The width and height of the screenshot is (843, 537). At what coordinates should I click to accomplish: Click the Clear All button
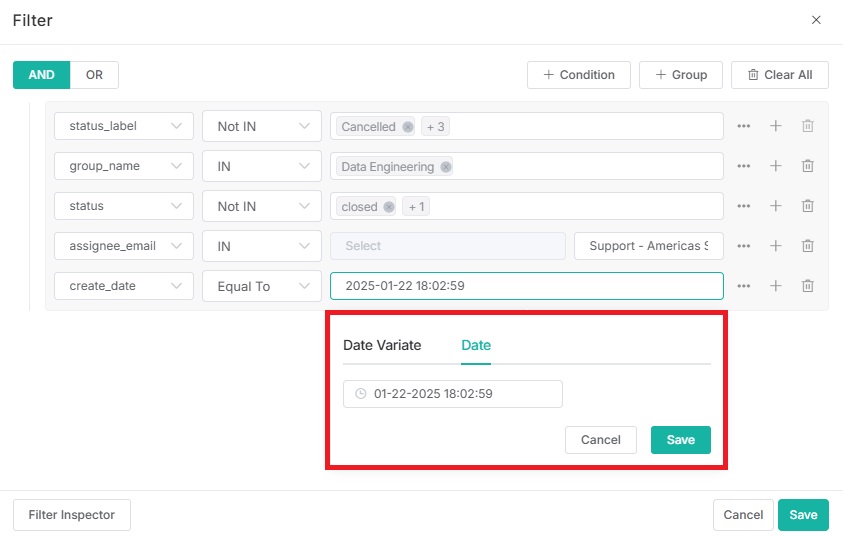(x=779, y=75)
